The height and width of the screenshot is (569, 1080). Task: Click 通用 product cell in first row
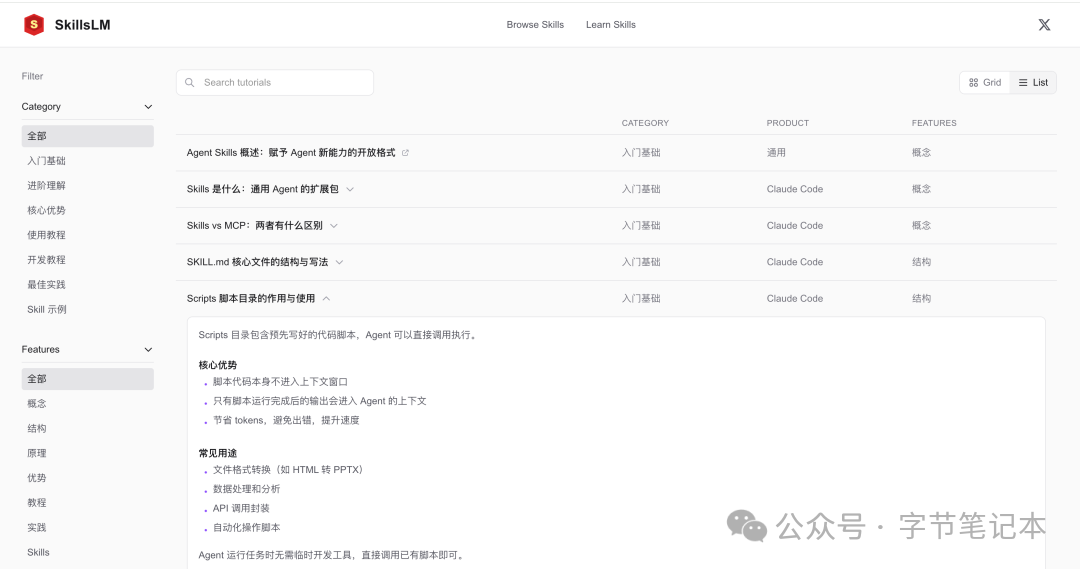[x=776, y=153]
